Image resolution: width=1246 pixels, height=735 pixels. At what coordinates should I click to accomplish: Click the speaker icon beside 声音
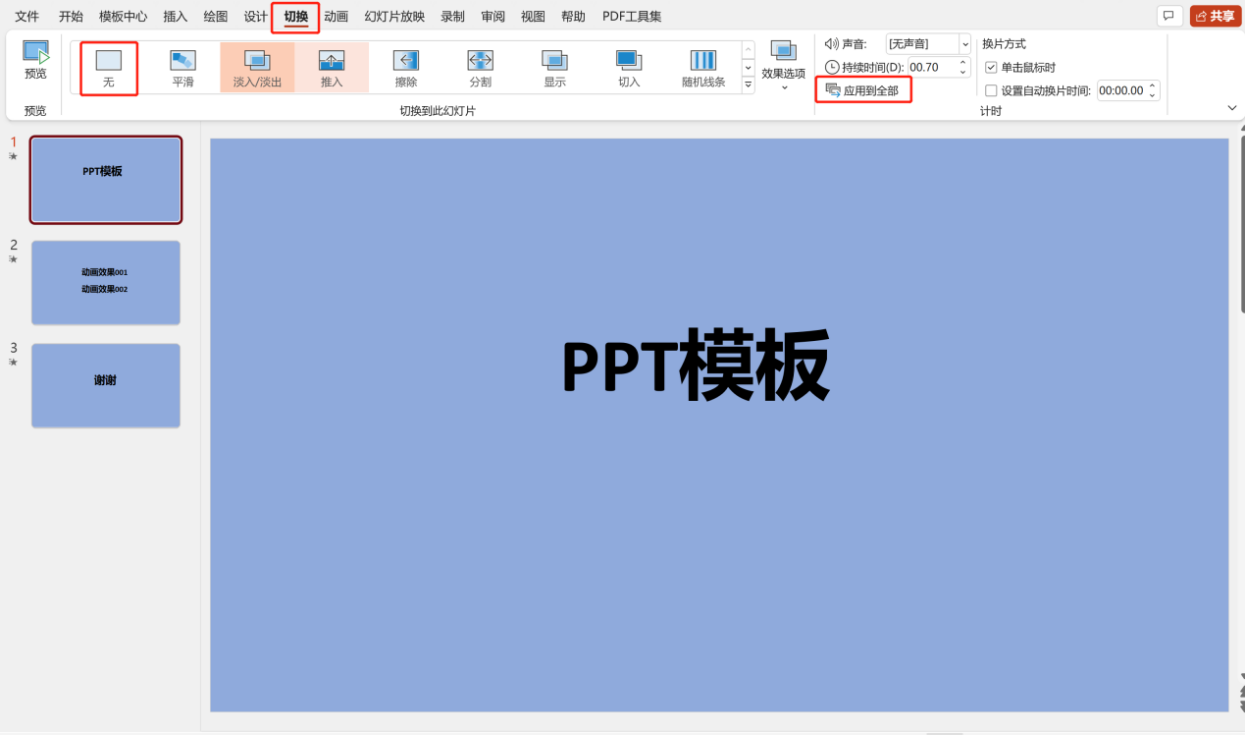[831, 44]
